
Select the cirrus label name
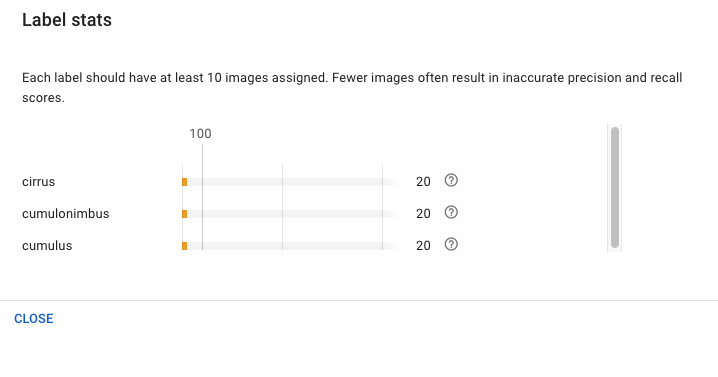coord(38,182)
